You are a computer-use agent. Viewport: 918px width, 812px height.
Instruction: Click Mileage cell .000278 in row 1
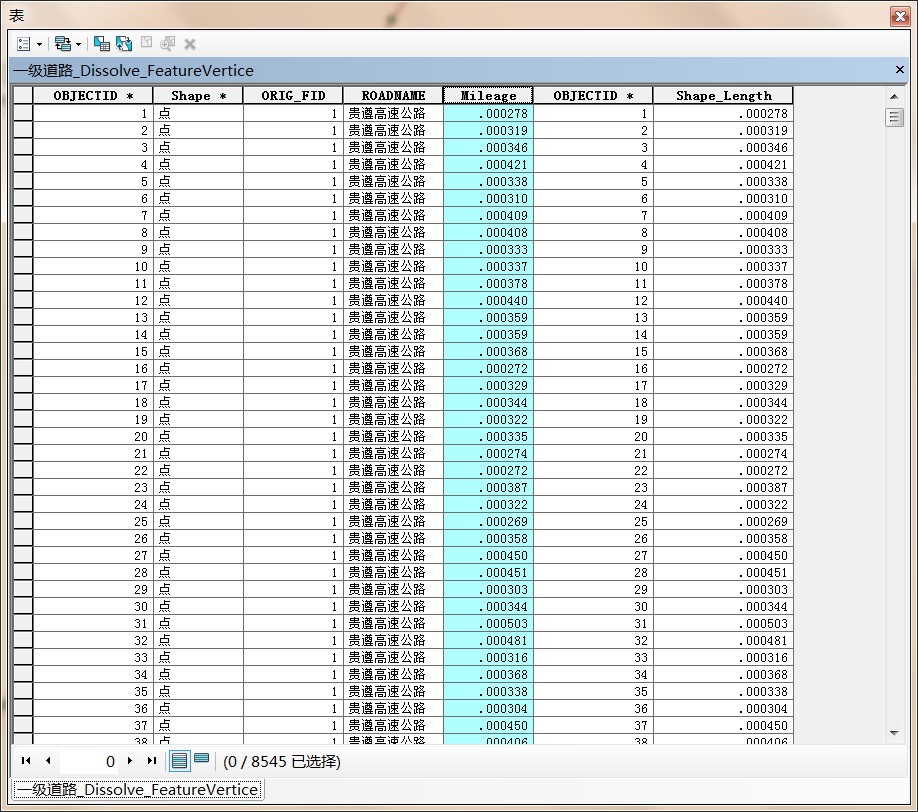(x=488, y=114)
